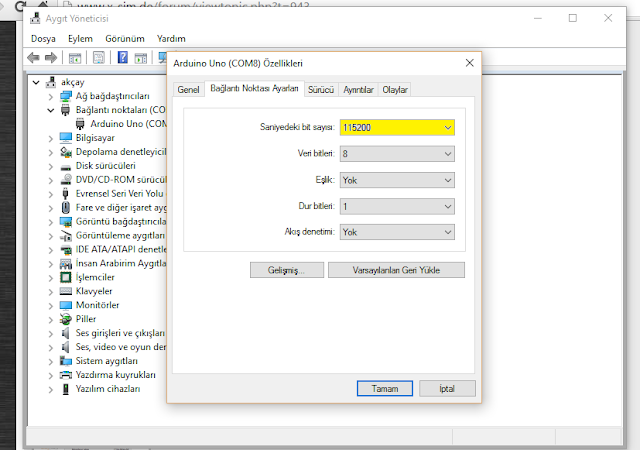This screenshot has width=640, height=450.
Task: Click the show/hide console tree toolbar icon
Action: (75, 58)
